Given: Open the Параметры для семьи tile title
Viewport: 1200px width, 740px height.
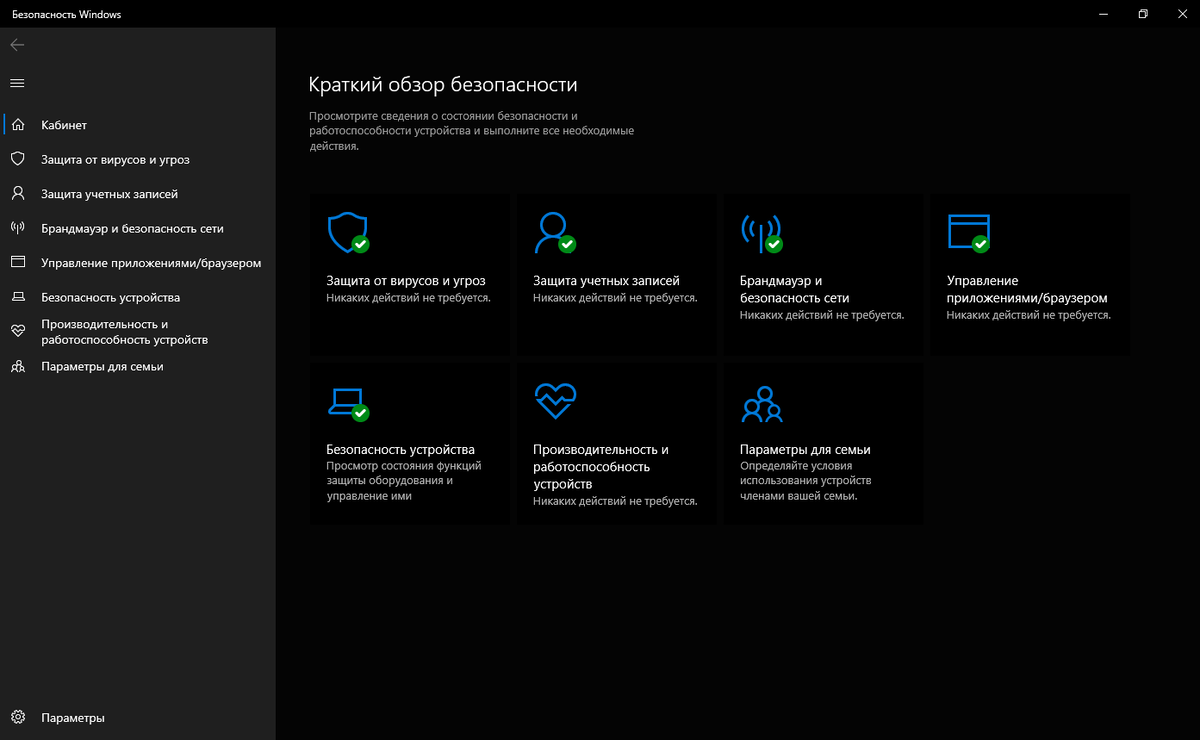Looking at the screenshot, I should point(805,449).
